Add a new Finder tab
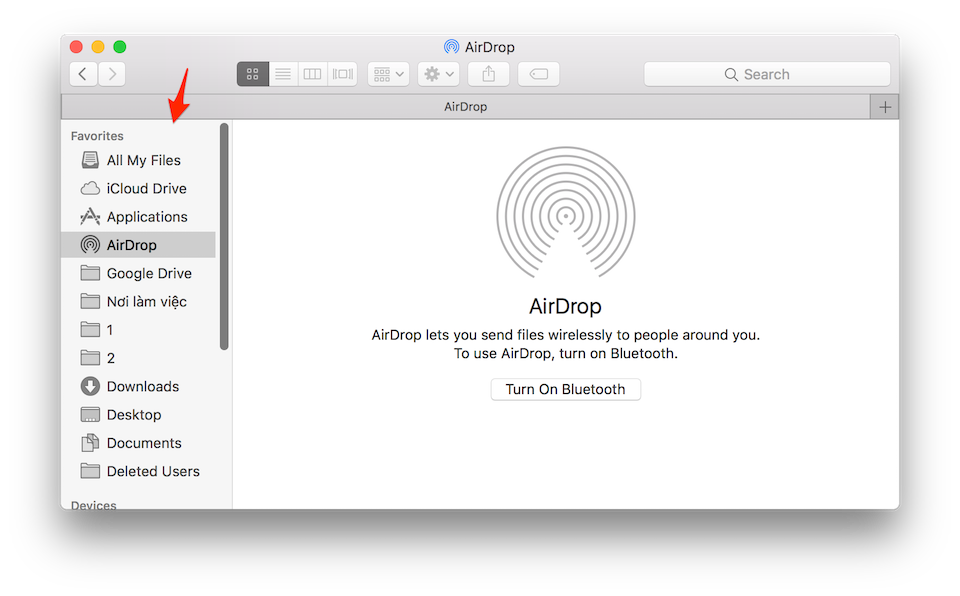Viewport: 960px width, 596px height. (885, 107)
